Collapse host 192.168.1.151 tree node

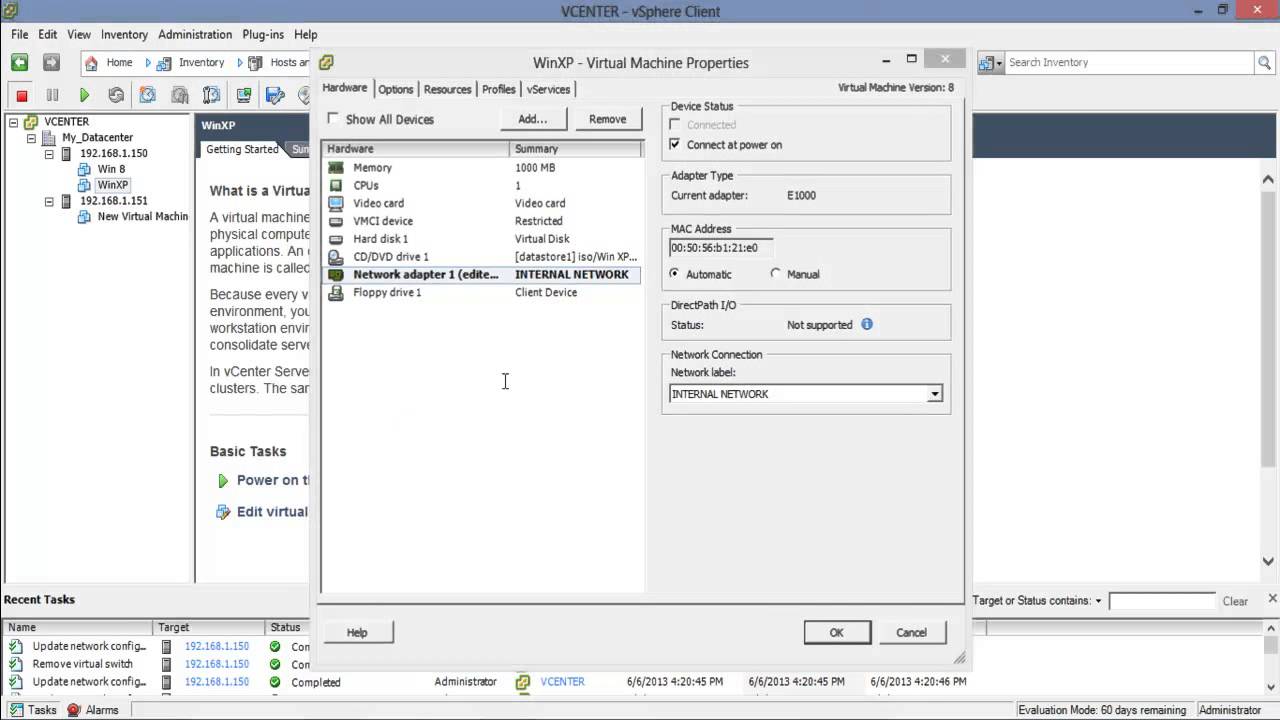(49, 201)
